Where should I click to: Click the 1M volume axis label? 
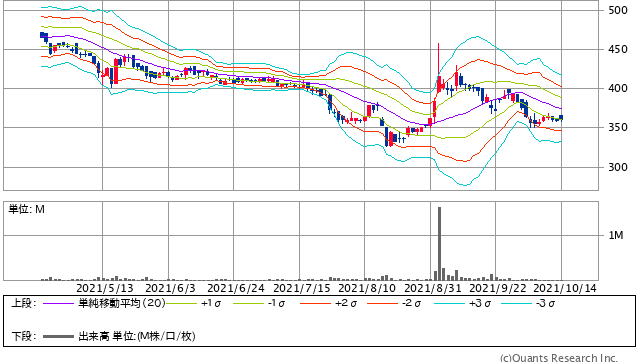[x=616, y=235]
